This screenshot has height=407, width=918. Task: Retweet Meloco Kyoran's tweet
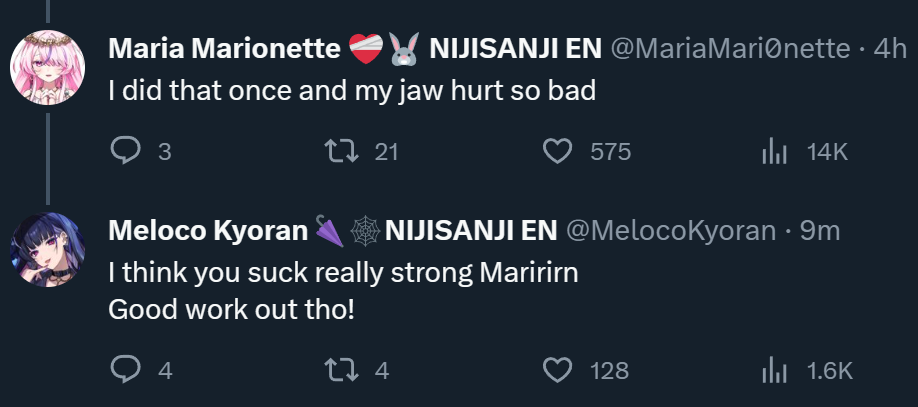point(341,370)
